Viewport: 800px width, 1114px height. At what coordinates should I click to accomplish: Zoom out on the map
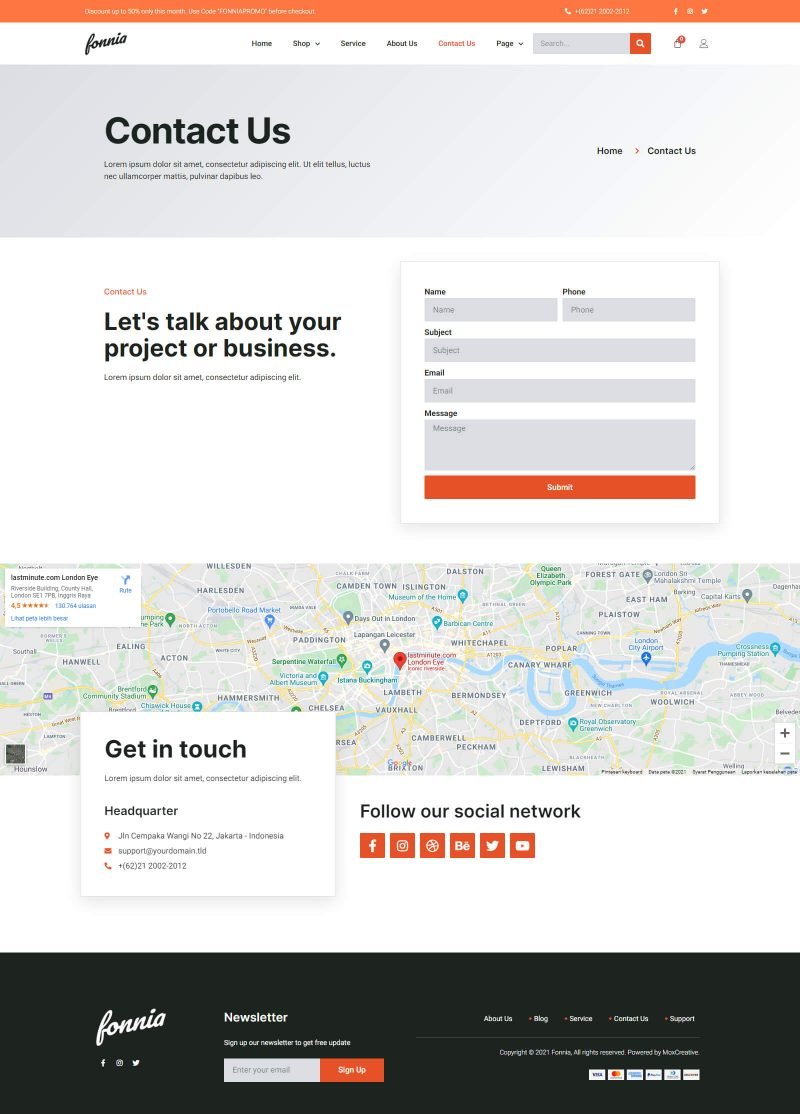784,754
